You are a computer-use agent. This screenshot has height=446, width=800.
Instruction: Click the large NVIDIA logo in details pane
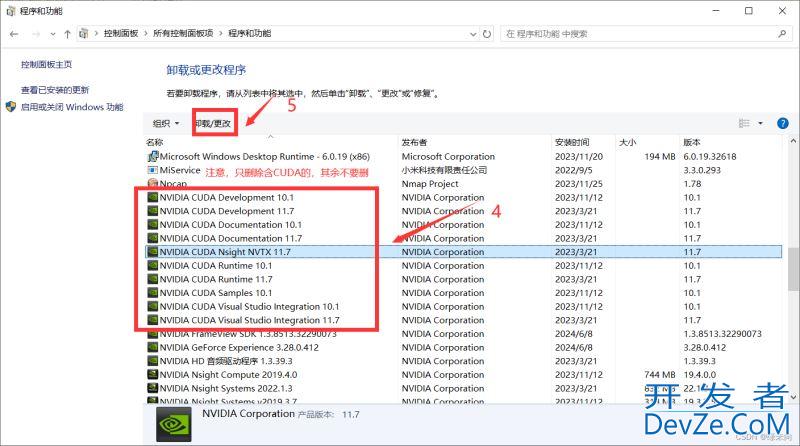tap(174, 424)
